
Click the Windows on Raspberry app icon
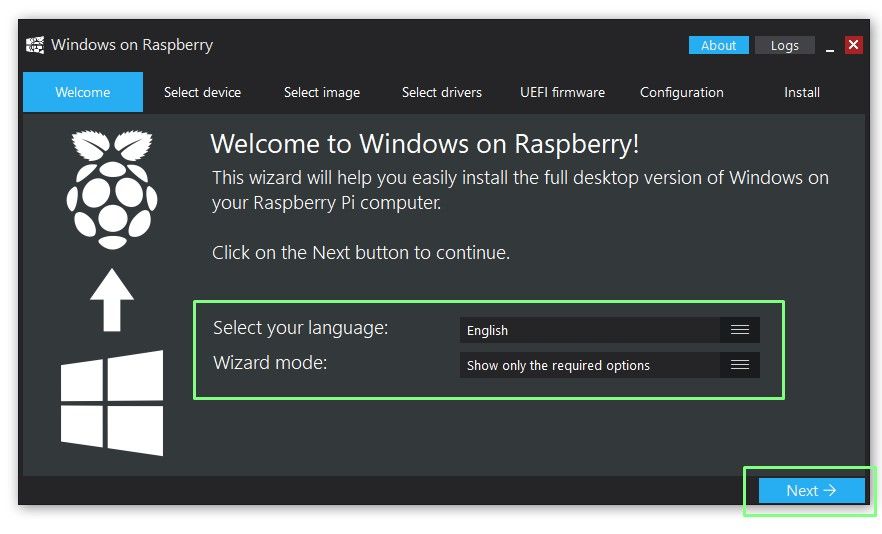coord(35,45)
